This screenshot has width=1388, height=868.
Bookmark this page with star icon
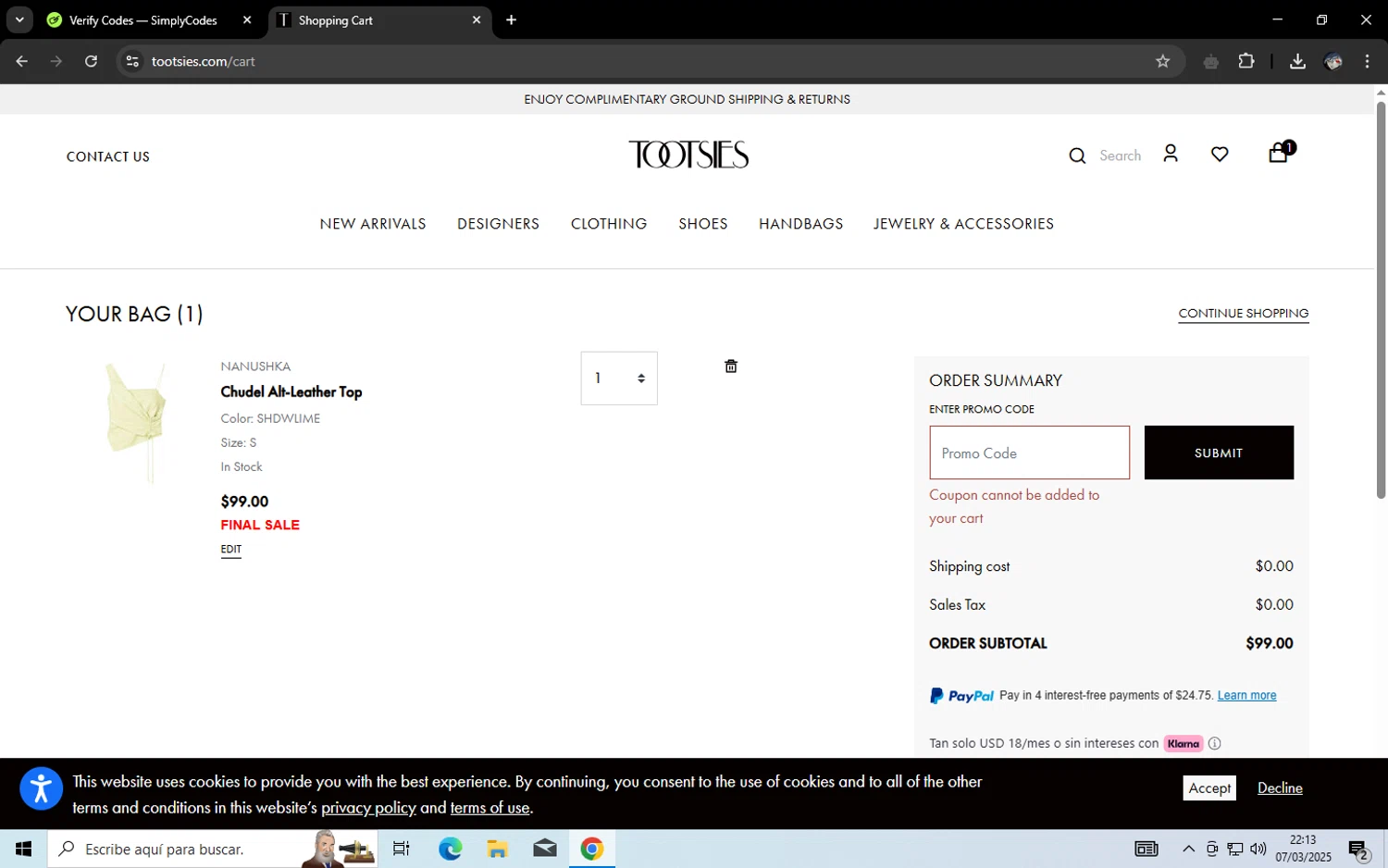tap(1163, 61)
